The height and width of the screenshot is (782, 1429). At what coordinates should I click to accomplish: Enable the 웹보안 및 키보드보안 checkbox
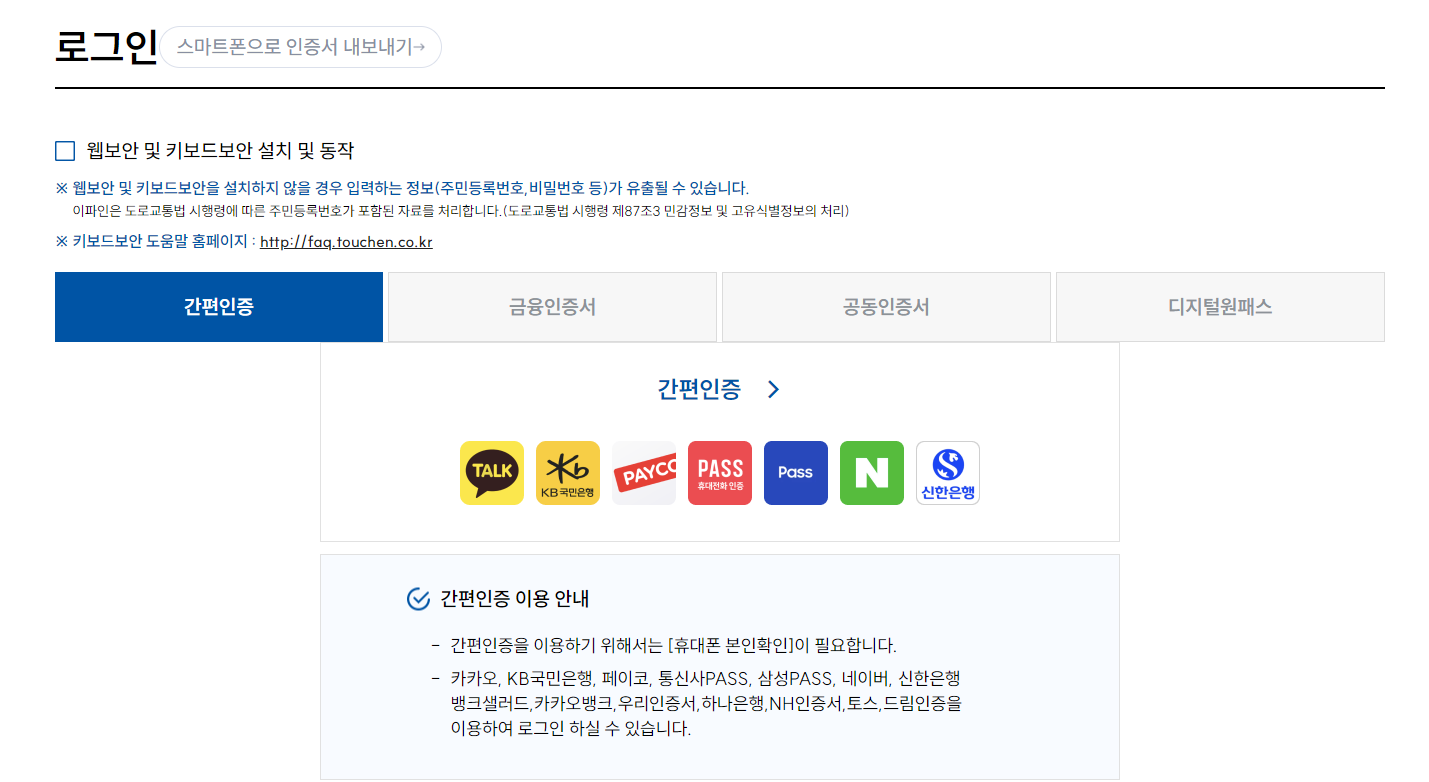point(64,148)
